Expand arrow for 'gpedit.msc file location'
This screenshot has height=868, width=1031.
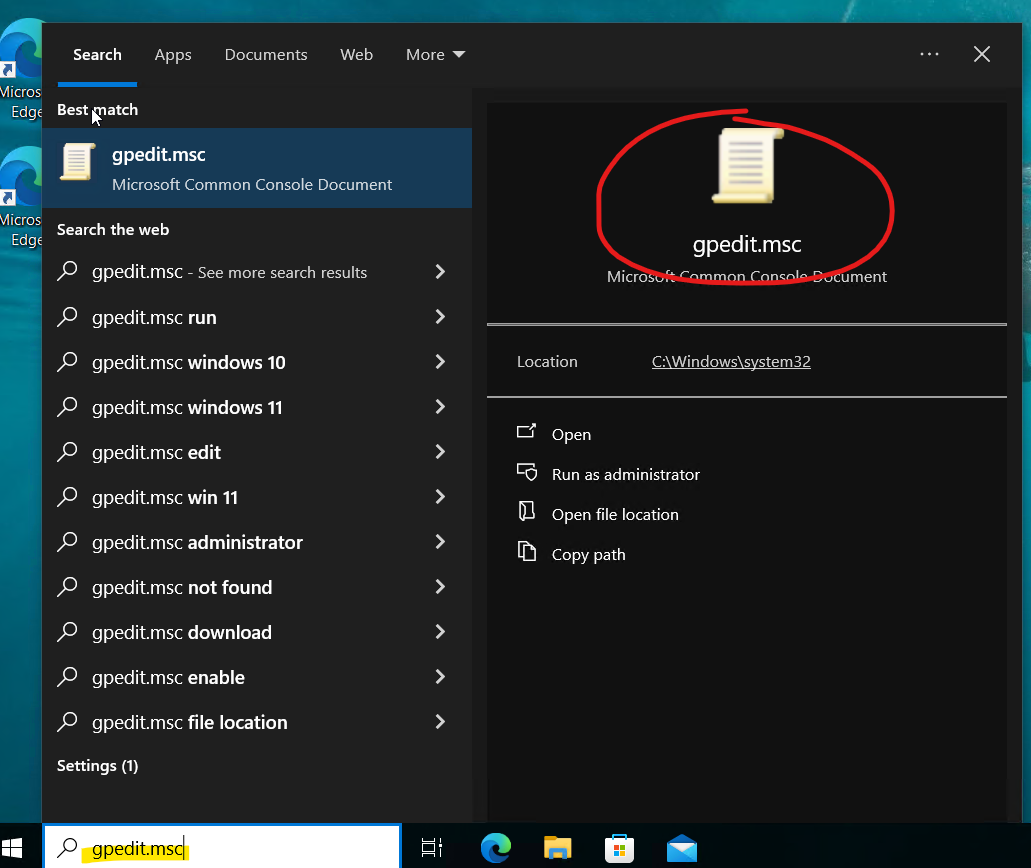click(440, 722)
